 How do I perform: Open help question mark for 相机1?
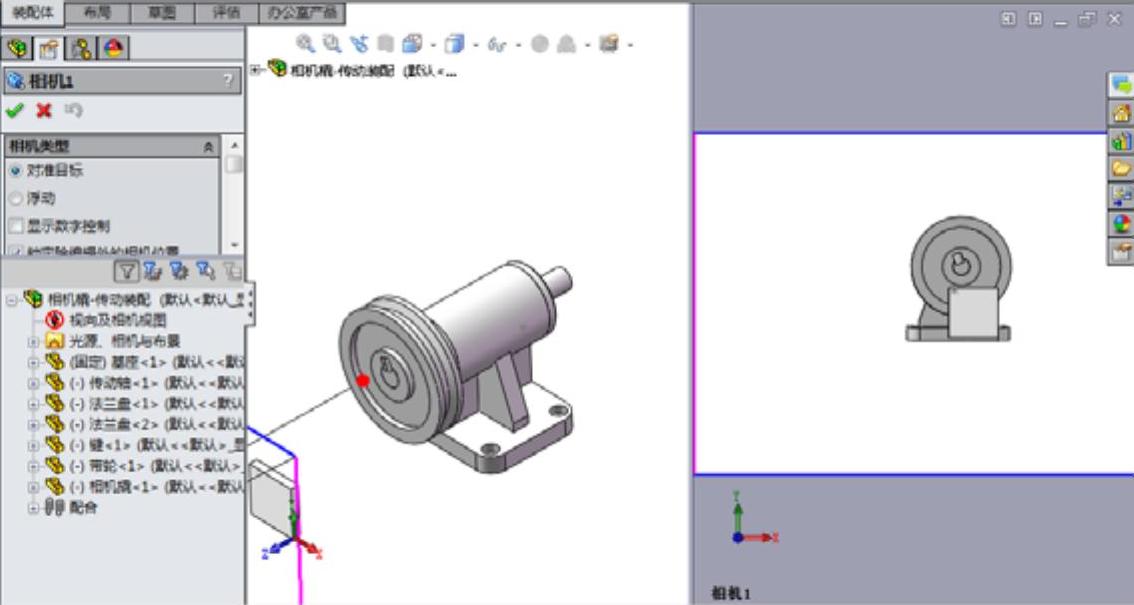pos(227,82)
